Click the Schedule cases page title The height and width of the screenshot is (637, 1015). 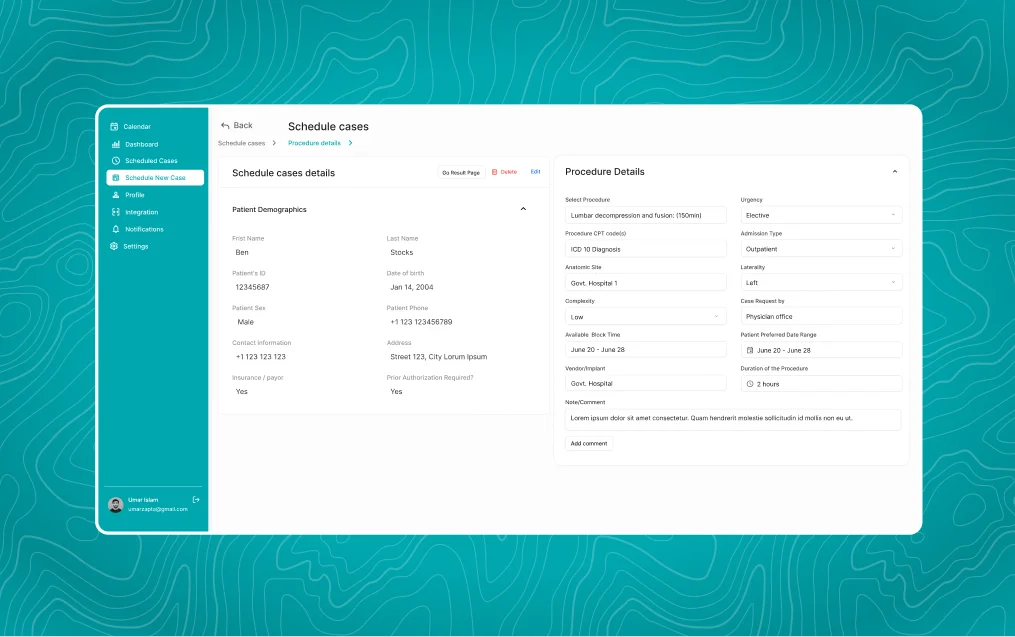[x=328, y=126]
